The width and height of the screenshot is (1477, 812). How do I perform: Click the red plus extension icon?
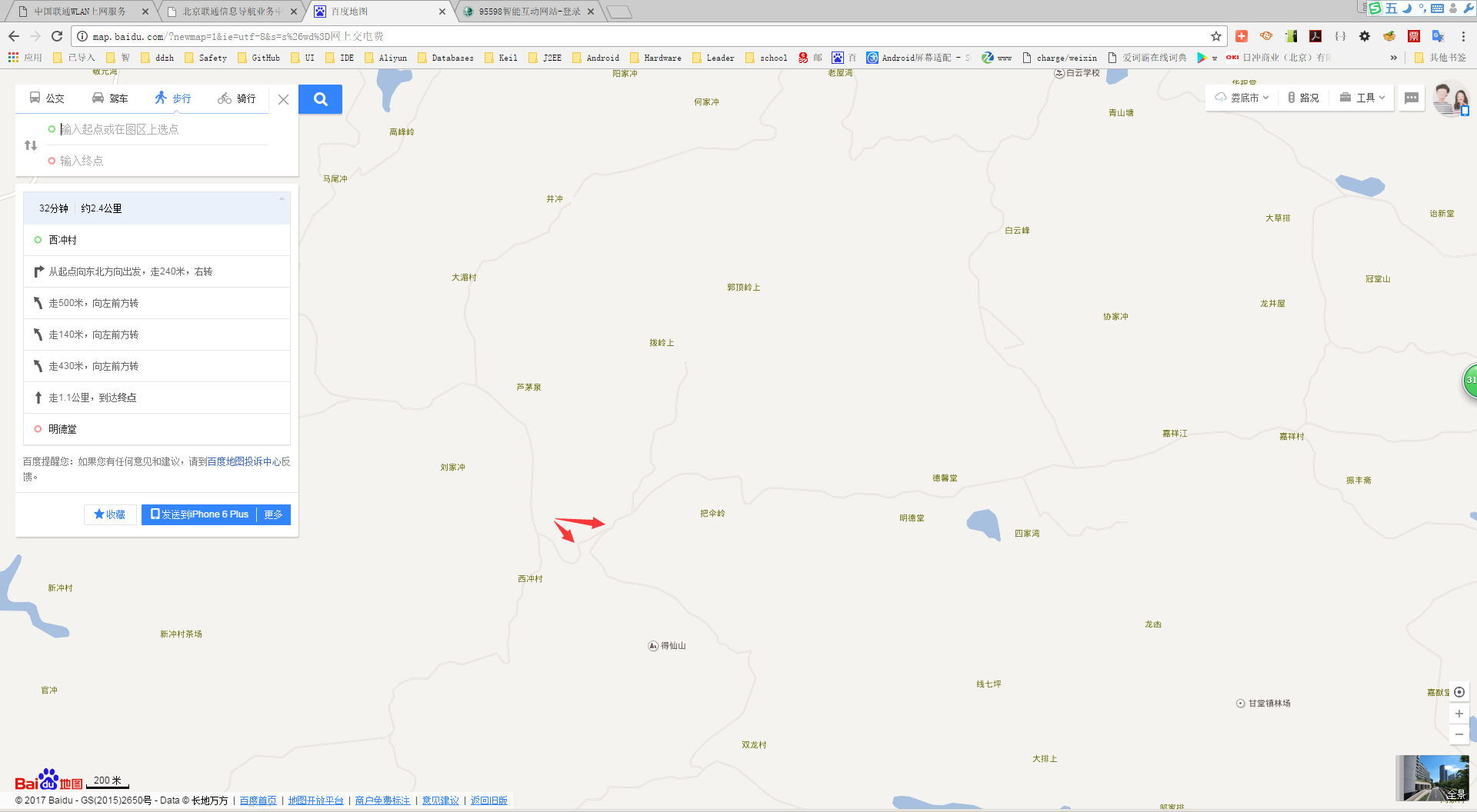pyautogui.click(x=1242, y=36)
